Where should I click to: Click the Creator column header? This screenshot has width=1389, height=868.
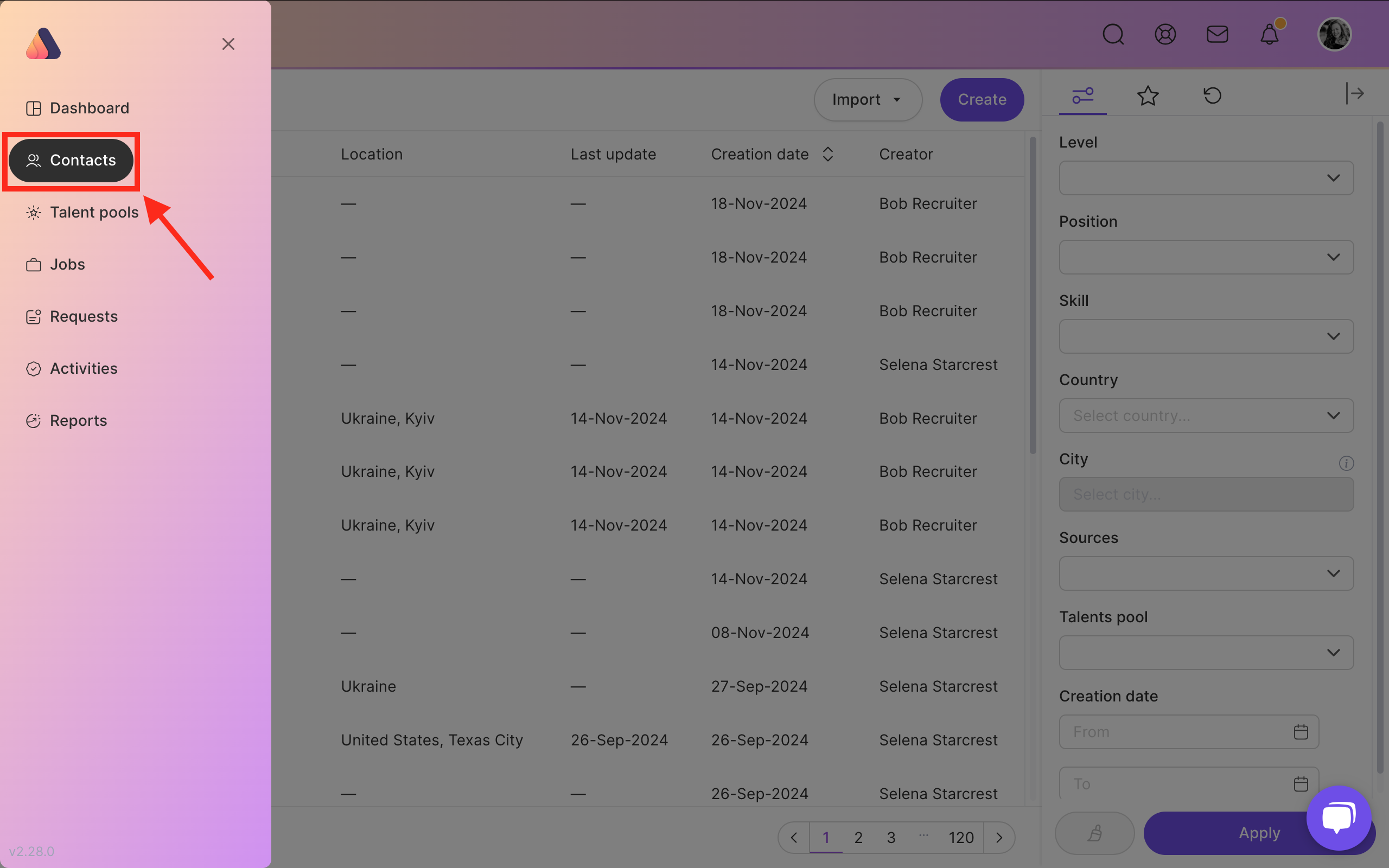tap(906, 154)
